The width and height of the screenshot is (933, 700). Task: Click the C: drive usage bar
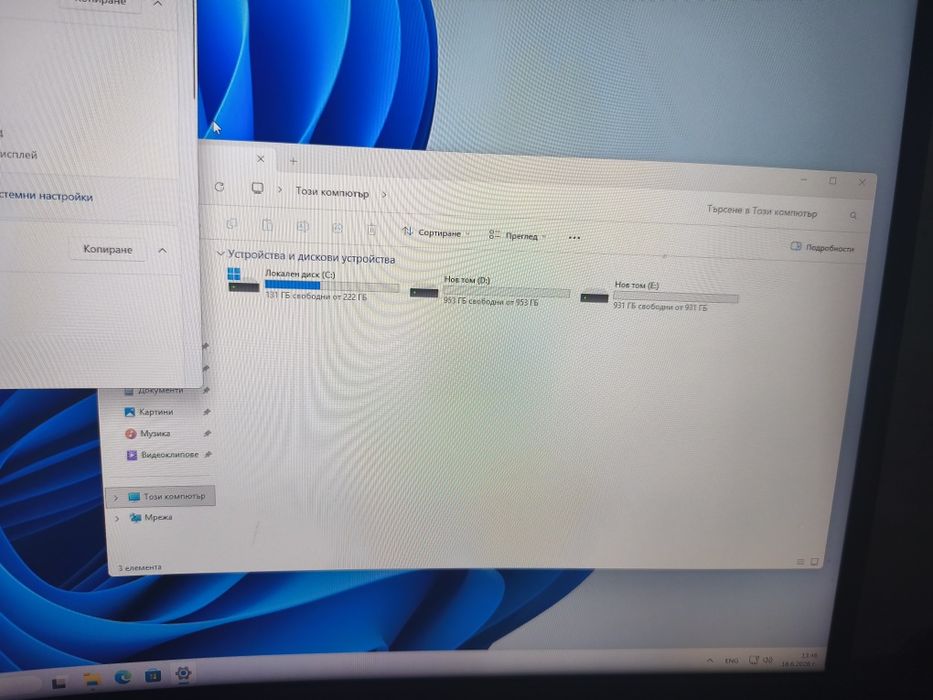332,286
